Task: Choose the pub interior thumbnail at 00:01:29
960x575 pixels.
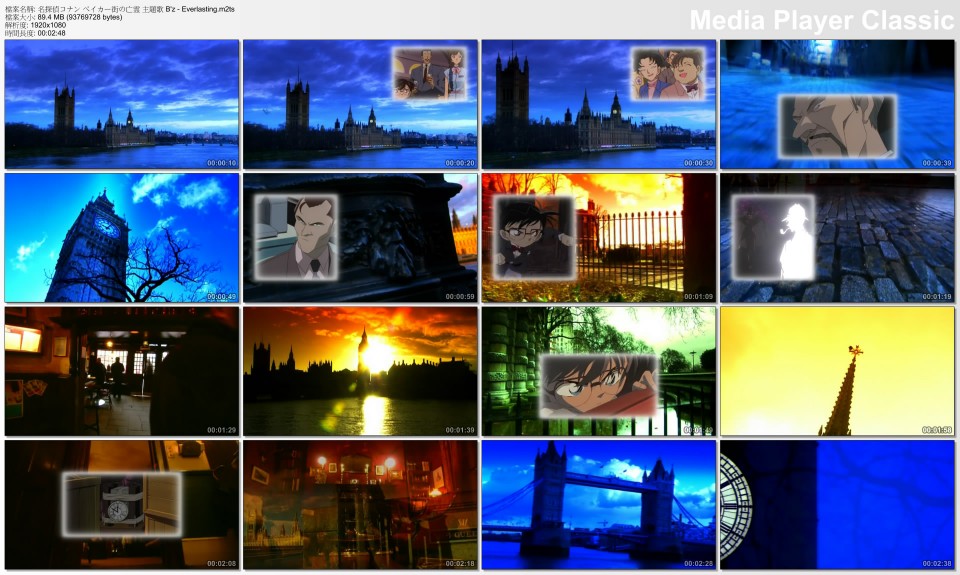Action: (x=122, y=371)
